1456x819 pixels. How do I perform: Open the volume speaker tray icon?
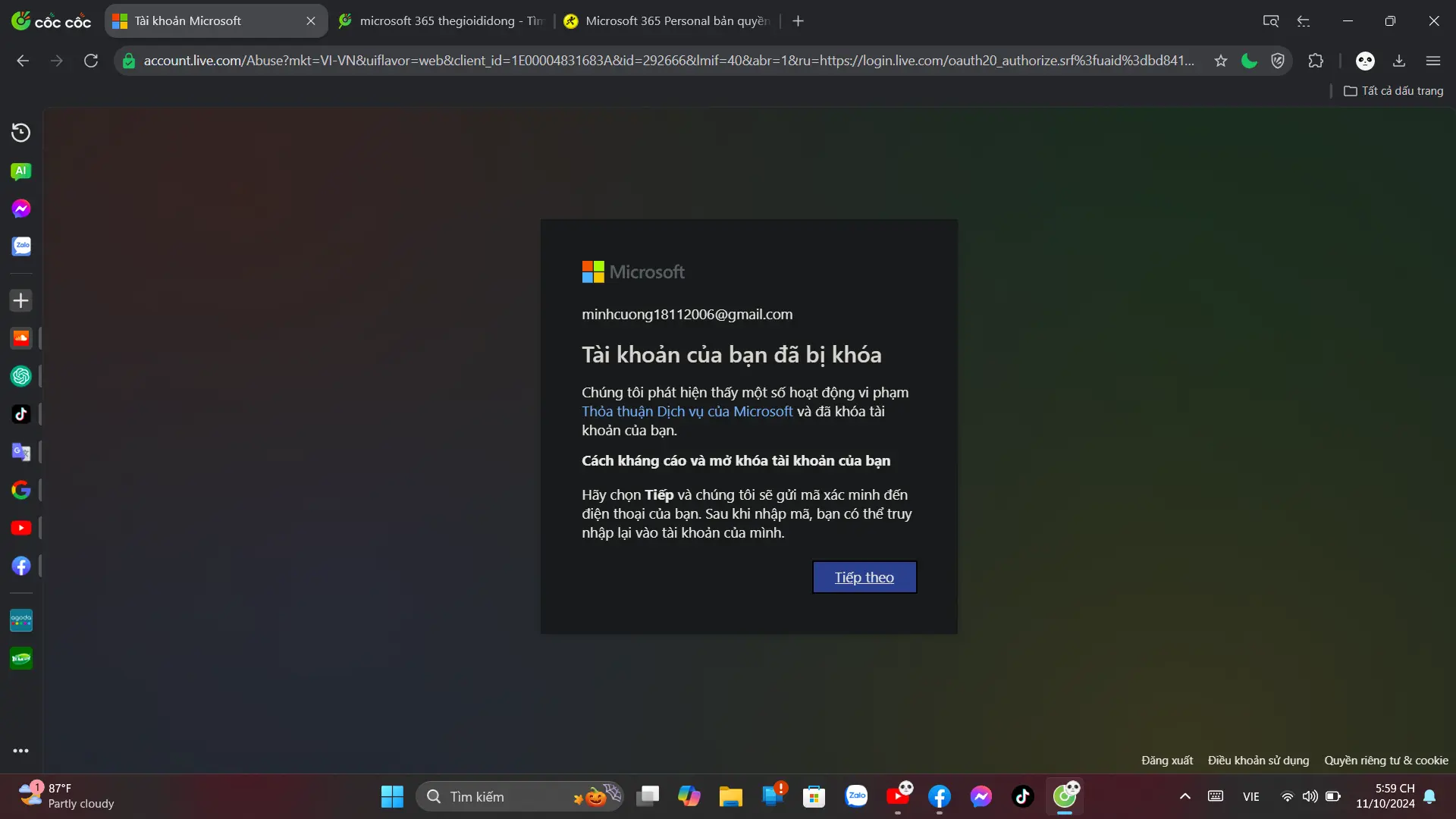click(1310, 796)
